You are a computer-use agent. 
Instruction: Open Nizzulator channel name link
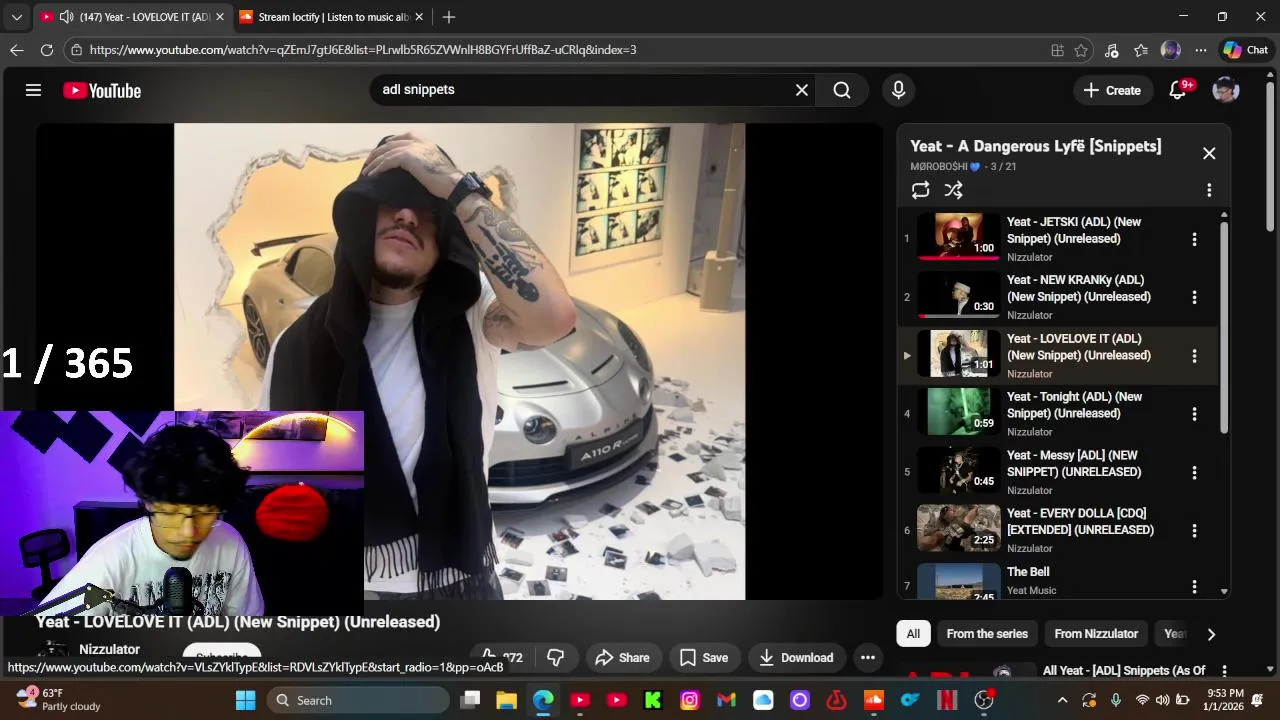point(109,649)
